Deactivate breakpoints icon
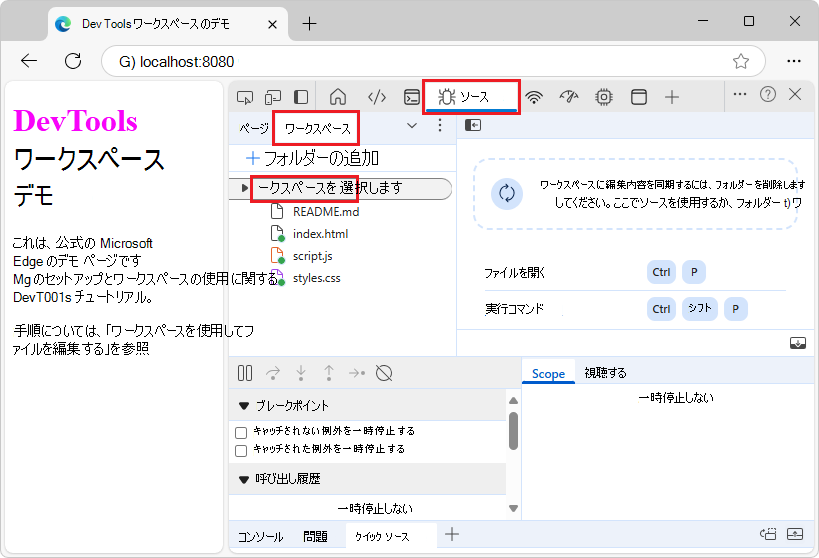819x558 pixels. coord(384,373)
